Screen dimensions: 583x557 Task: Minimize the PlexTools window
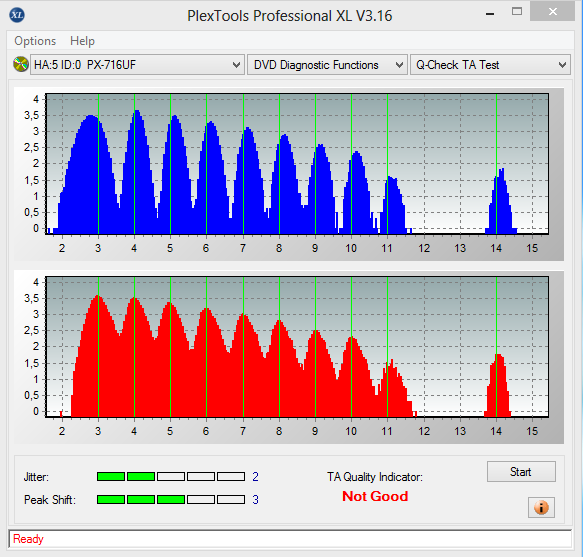click(x=490, y=14)
